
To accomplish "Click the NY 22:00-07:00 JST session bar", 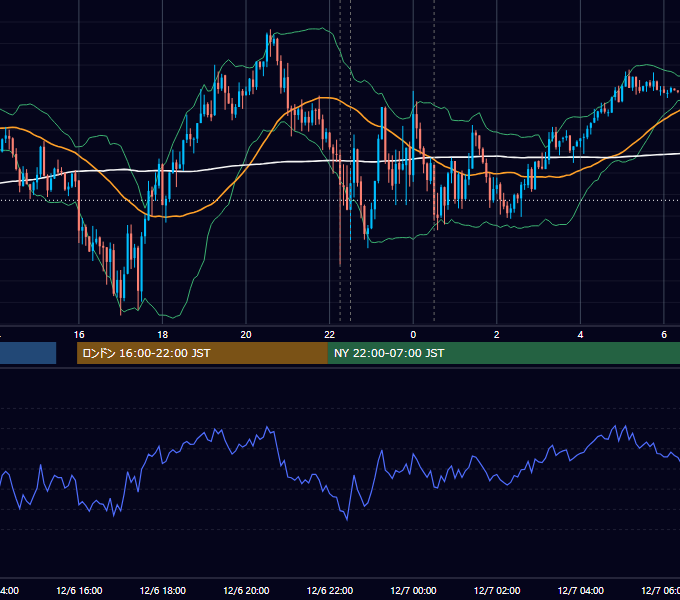I will pyautogui.click(x=503, y=353).
